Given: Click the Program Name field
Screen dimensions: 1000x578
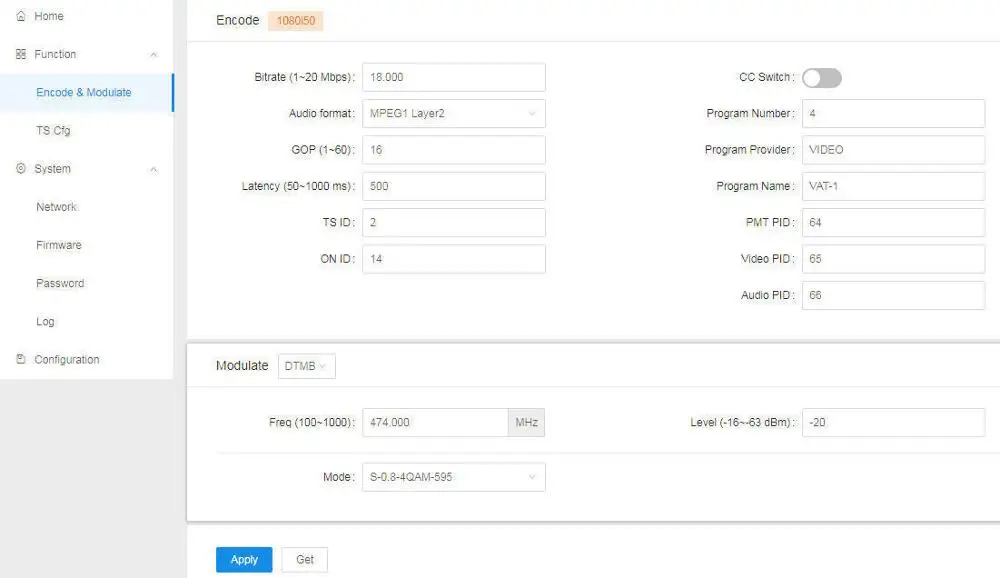Looking at the screenshot, I should [893, 186].
